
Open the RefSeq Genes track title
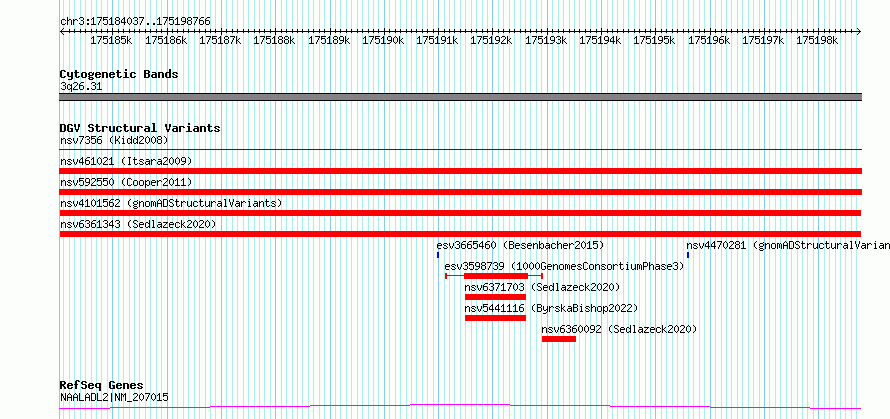101,386
